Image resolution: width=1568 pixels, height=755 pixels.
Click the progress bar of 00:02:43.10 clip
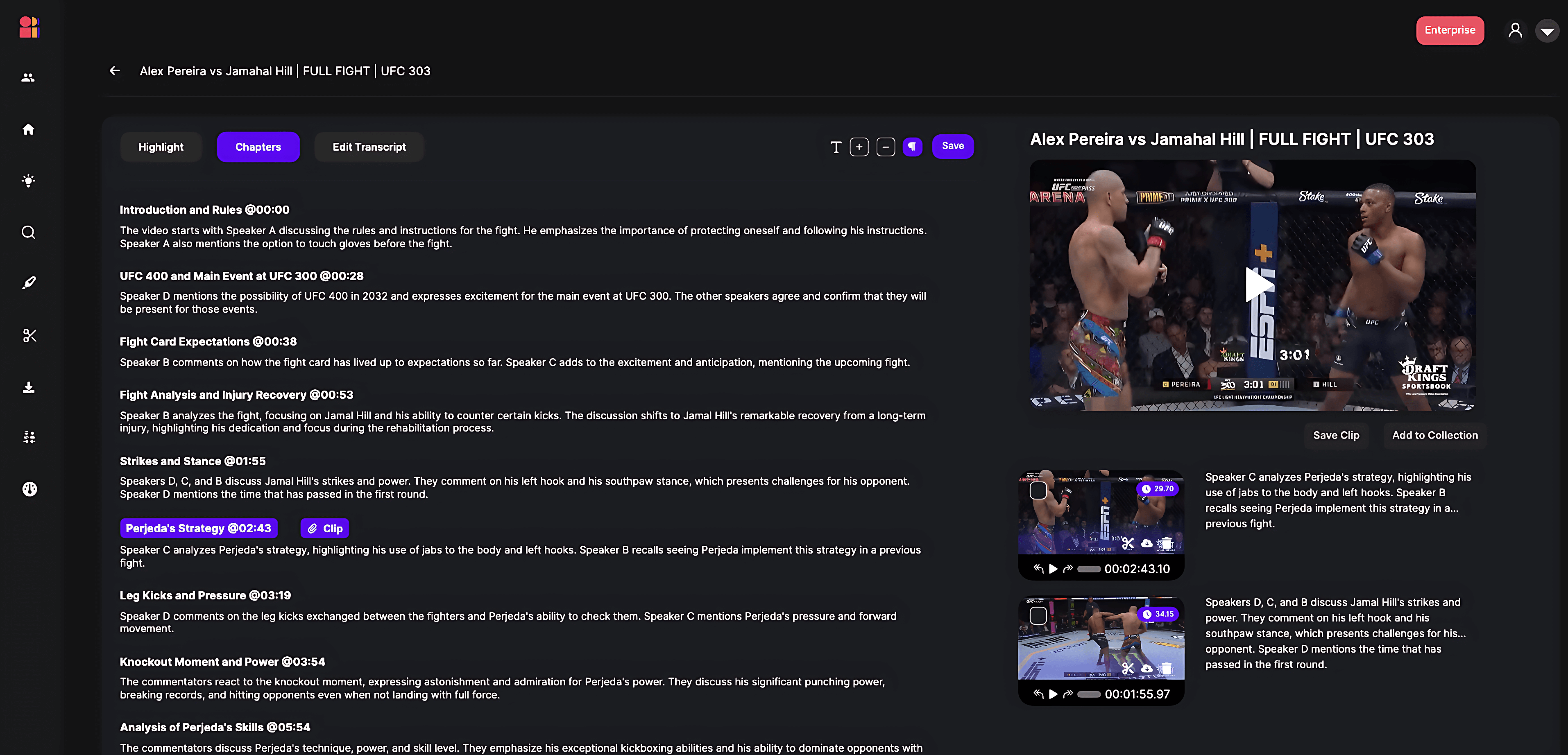[x=1088, y=570]
